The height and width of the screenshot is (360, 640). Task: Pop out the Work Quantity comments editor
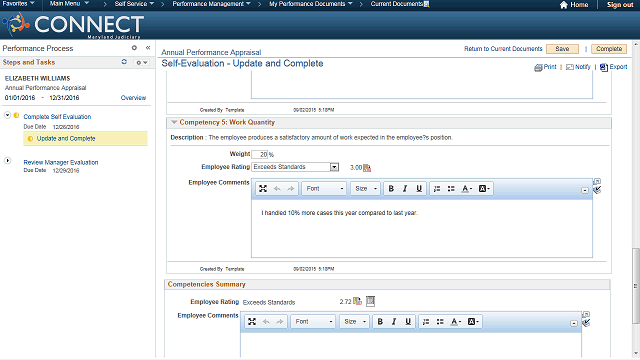point(597,181)
